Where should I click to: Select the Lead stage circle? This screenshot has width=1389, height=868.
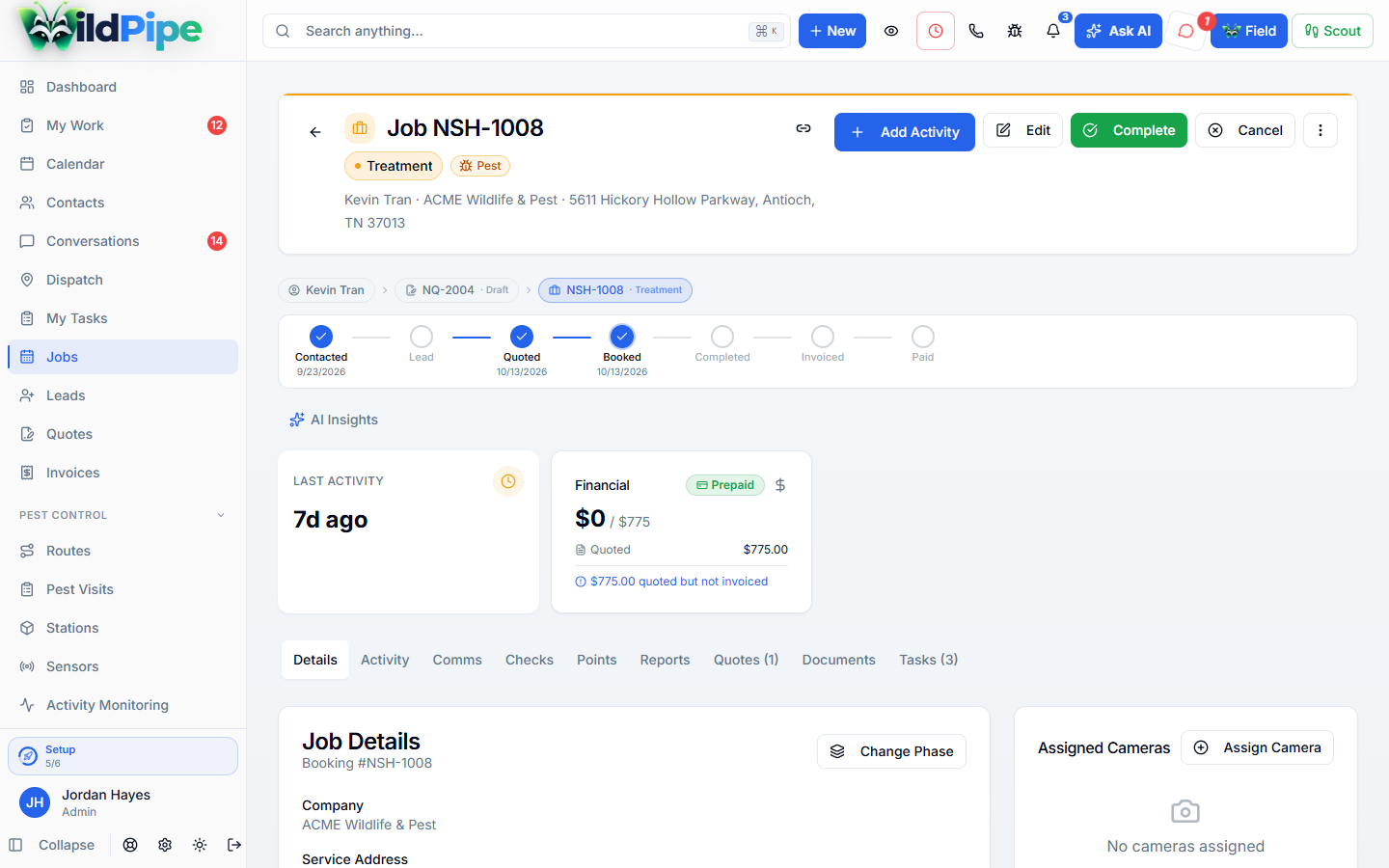[x=422, y=337]
